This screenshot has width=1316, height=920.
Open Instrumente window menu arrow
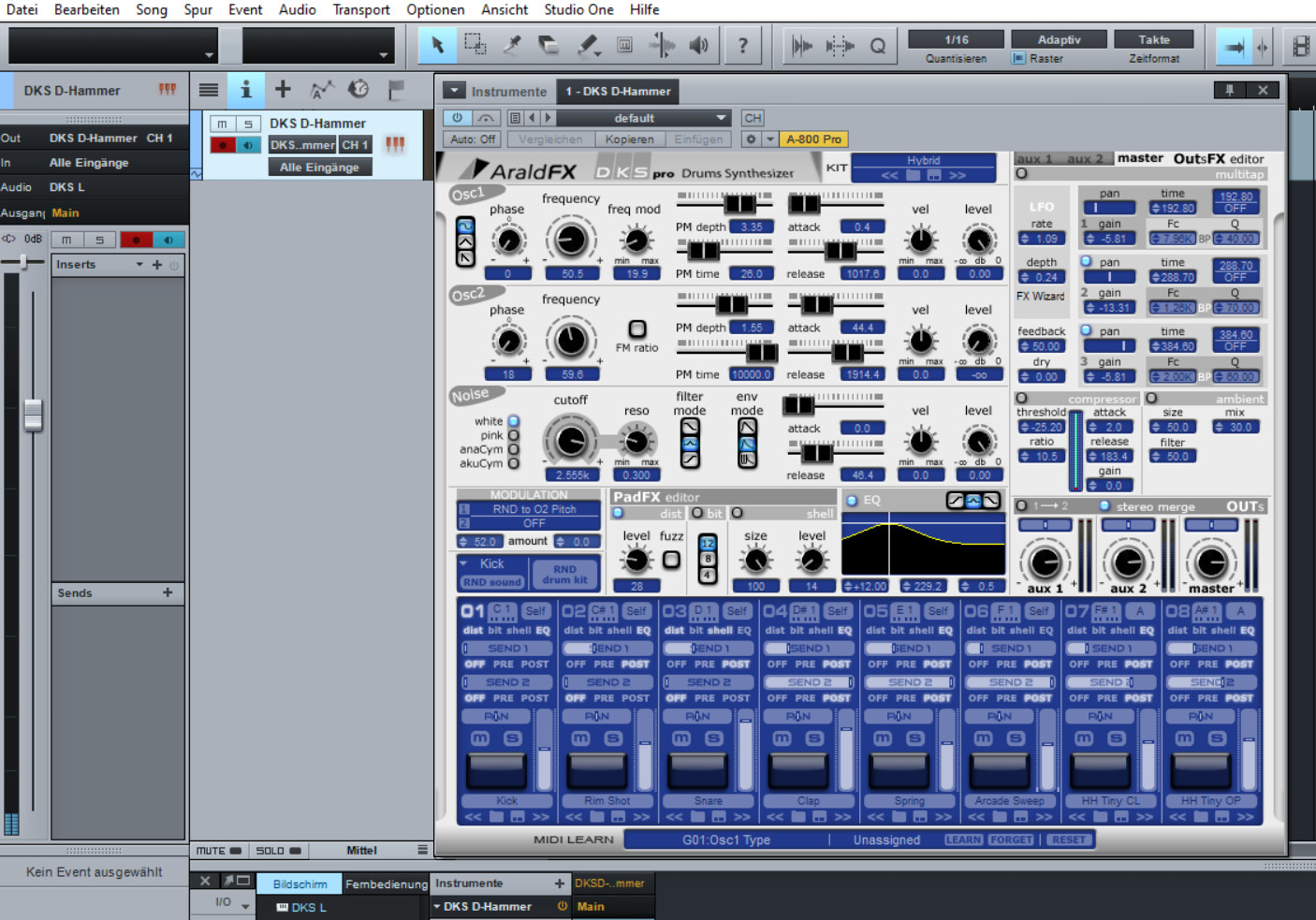454,91
